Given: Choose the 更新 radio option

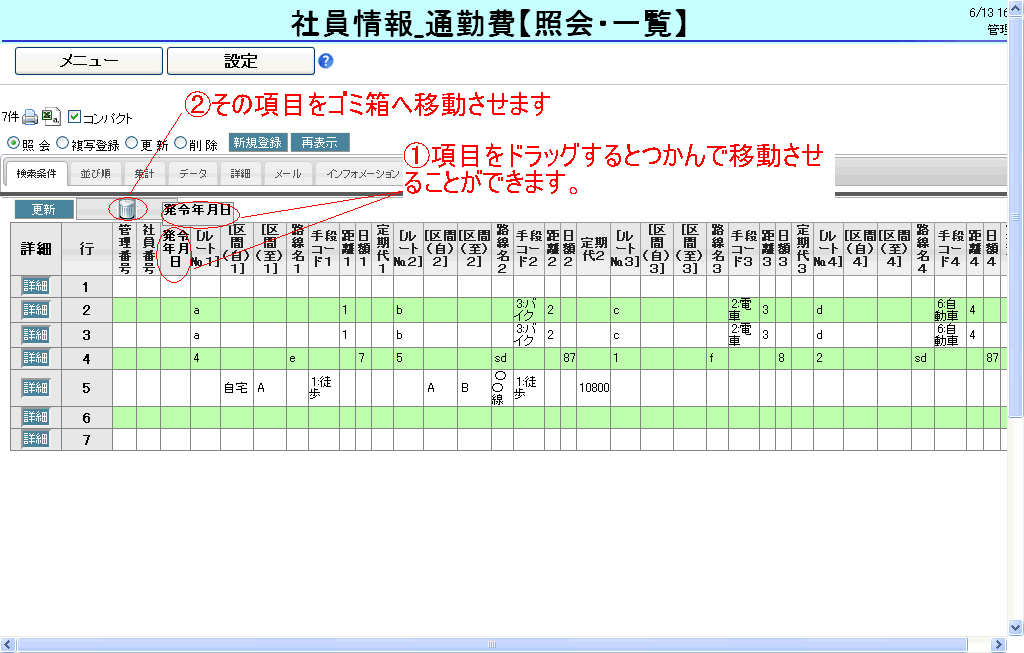Looking at the screenshot, I should [x=132, y=143].
